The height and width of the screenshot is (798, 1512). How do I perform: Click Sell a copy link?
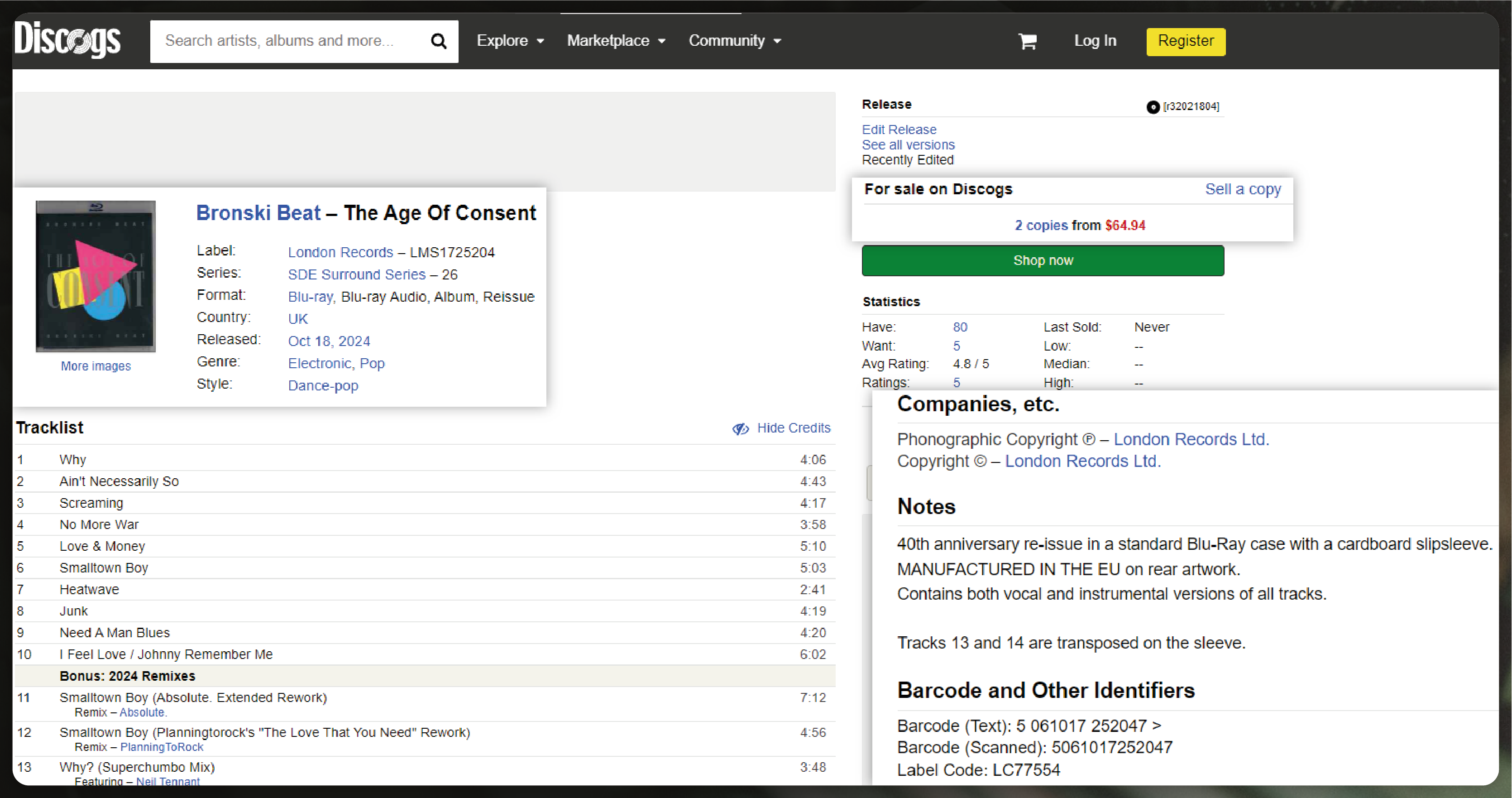coord(1243,189)
